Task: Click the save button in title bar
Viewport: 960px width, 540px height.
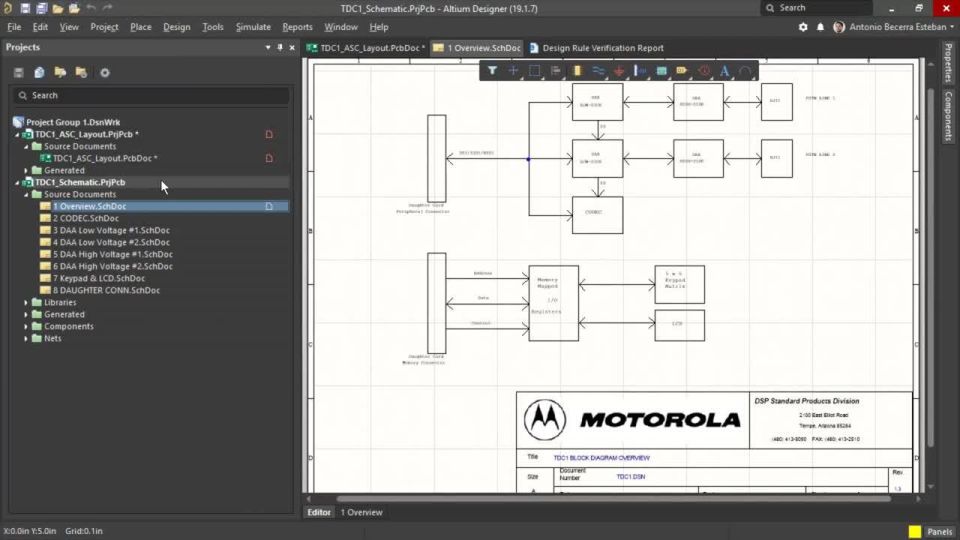Action: point(25,8)
